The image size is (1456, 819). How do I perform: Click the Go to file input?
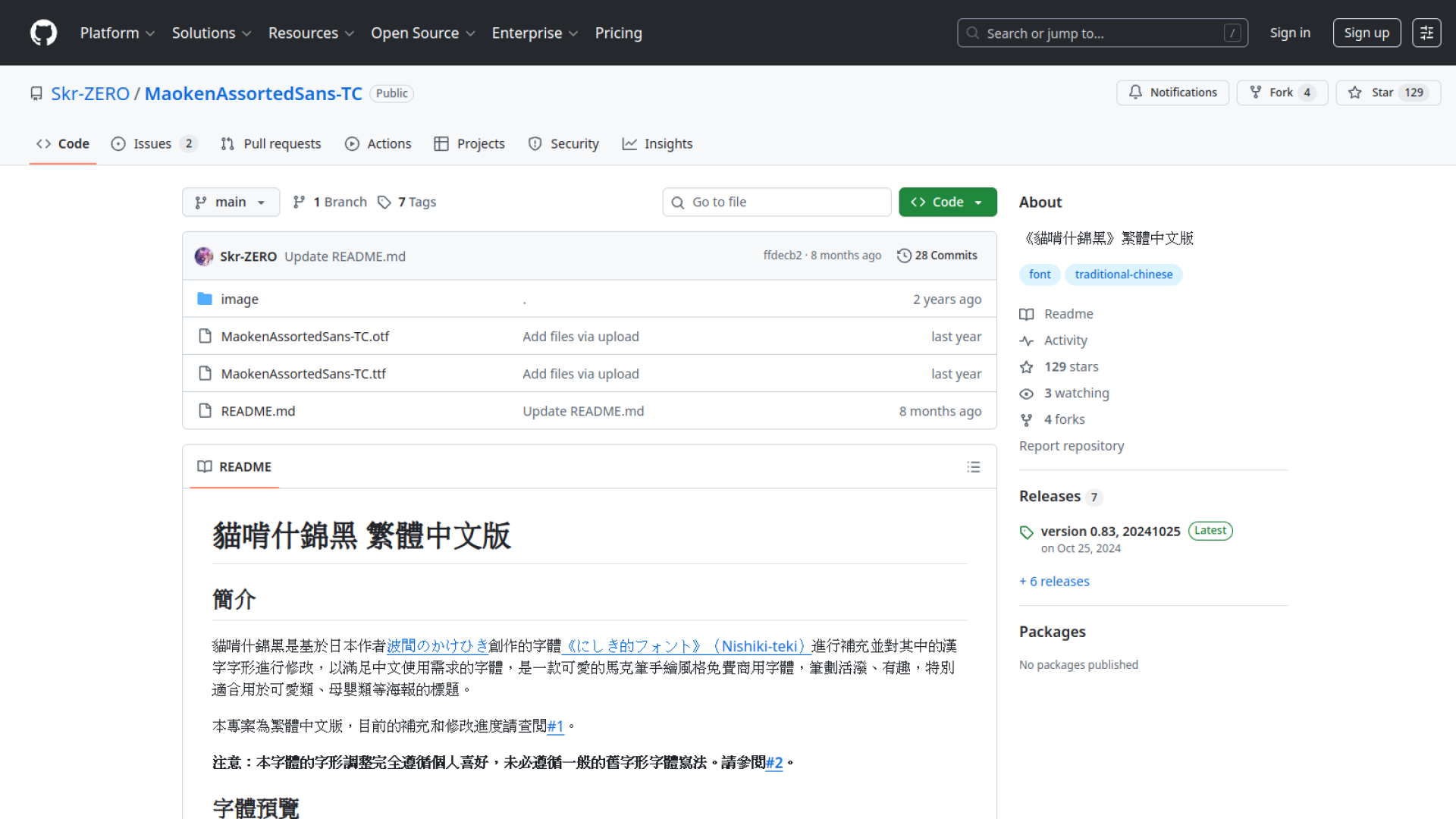(777, 202)
